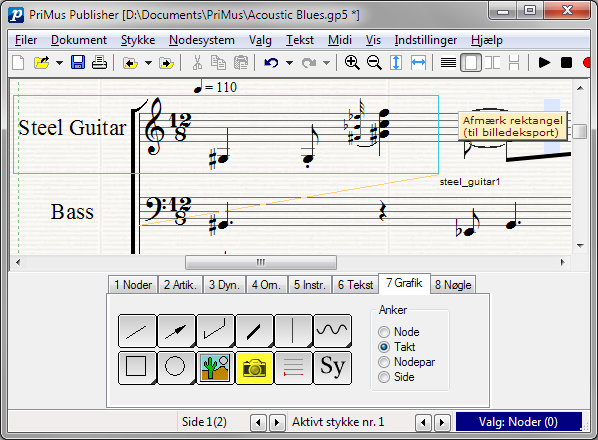Open the Tekst menu
This screenshot has height=440, width=598.
tap(300, 40)
